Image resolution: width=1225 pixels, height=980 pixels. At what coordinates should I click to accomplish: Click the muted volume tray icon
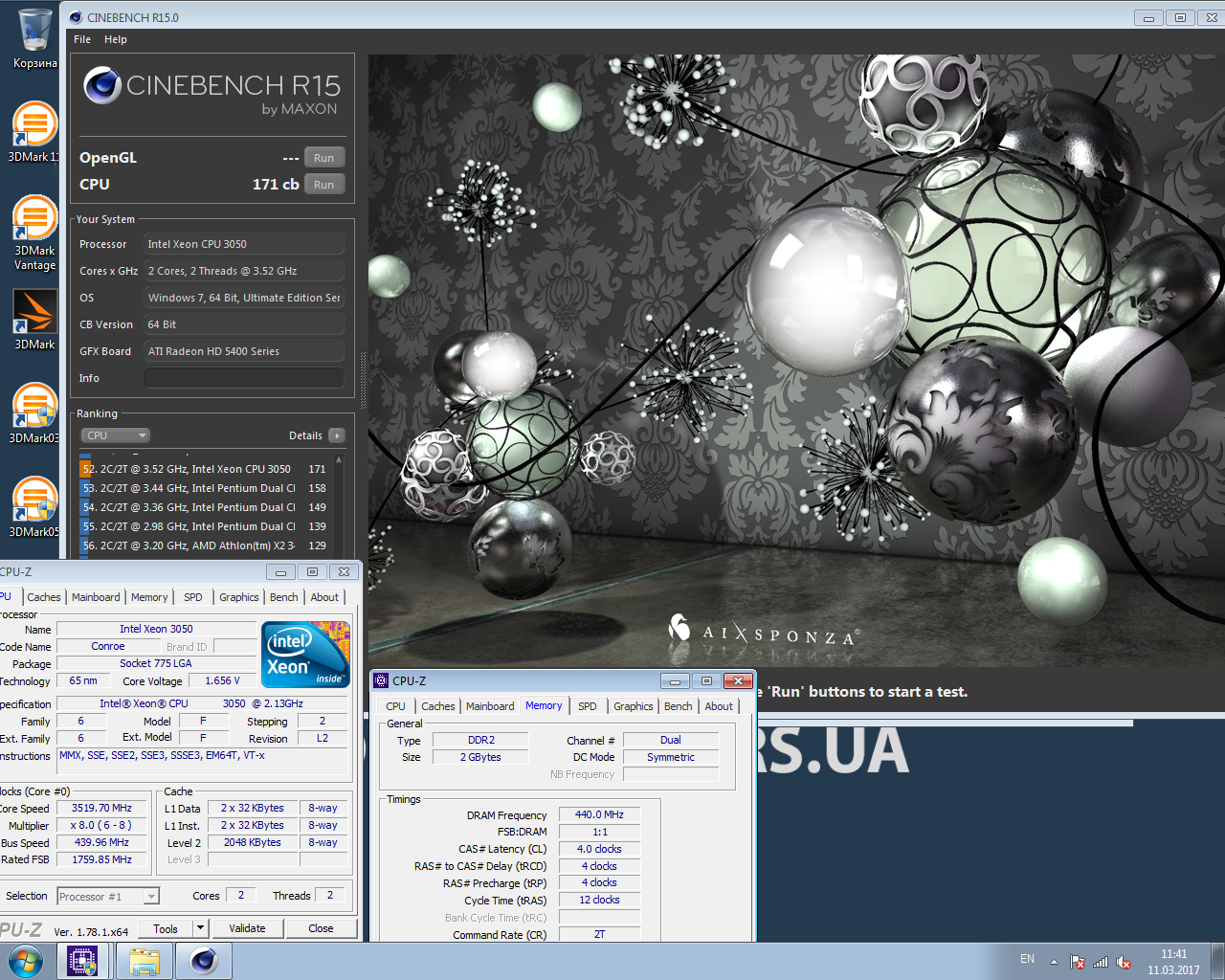(1124, 962)
